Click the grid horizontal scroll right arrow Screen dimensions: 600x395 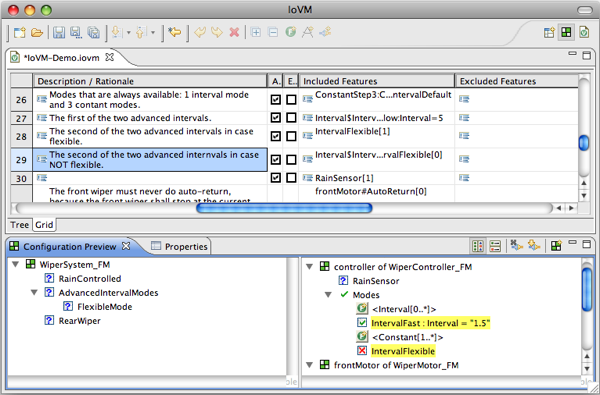571,208
